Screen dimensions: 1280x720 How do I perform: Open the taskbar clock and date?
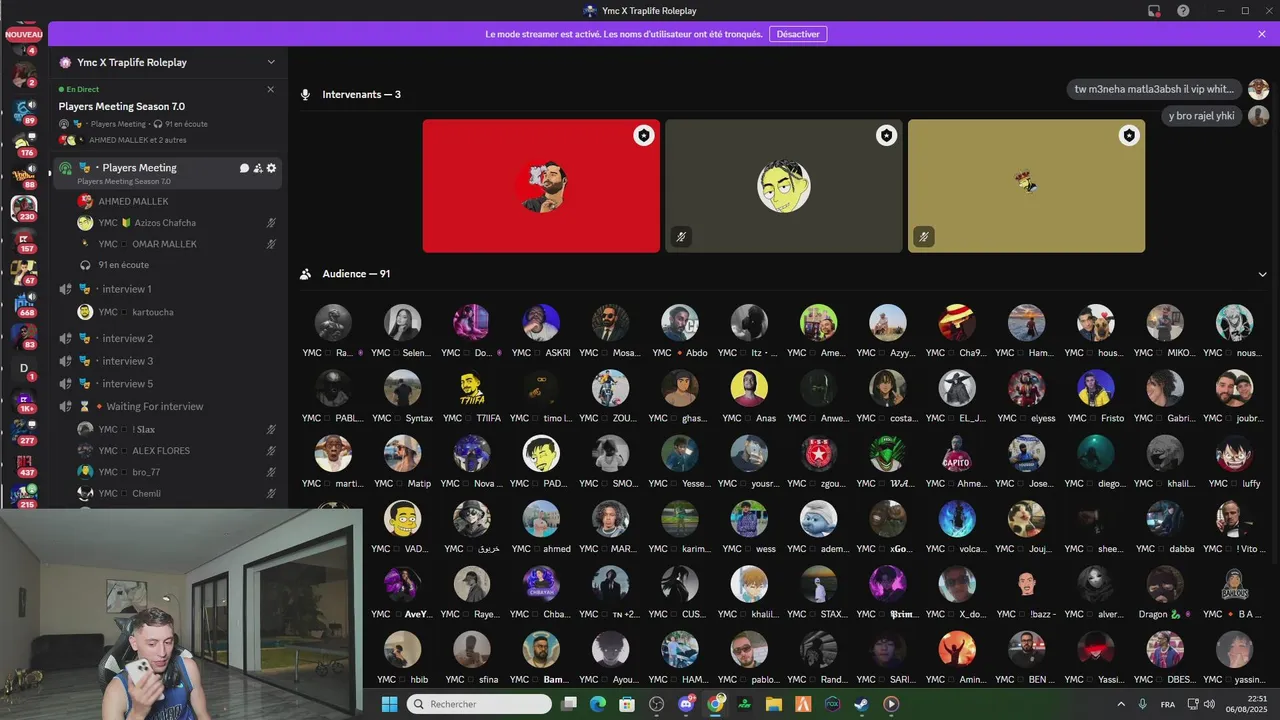pos(1247,704)
